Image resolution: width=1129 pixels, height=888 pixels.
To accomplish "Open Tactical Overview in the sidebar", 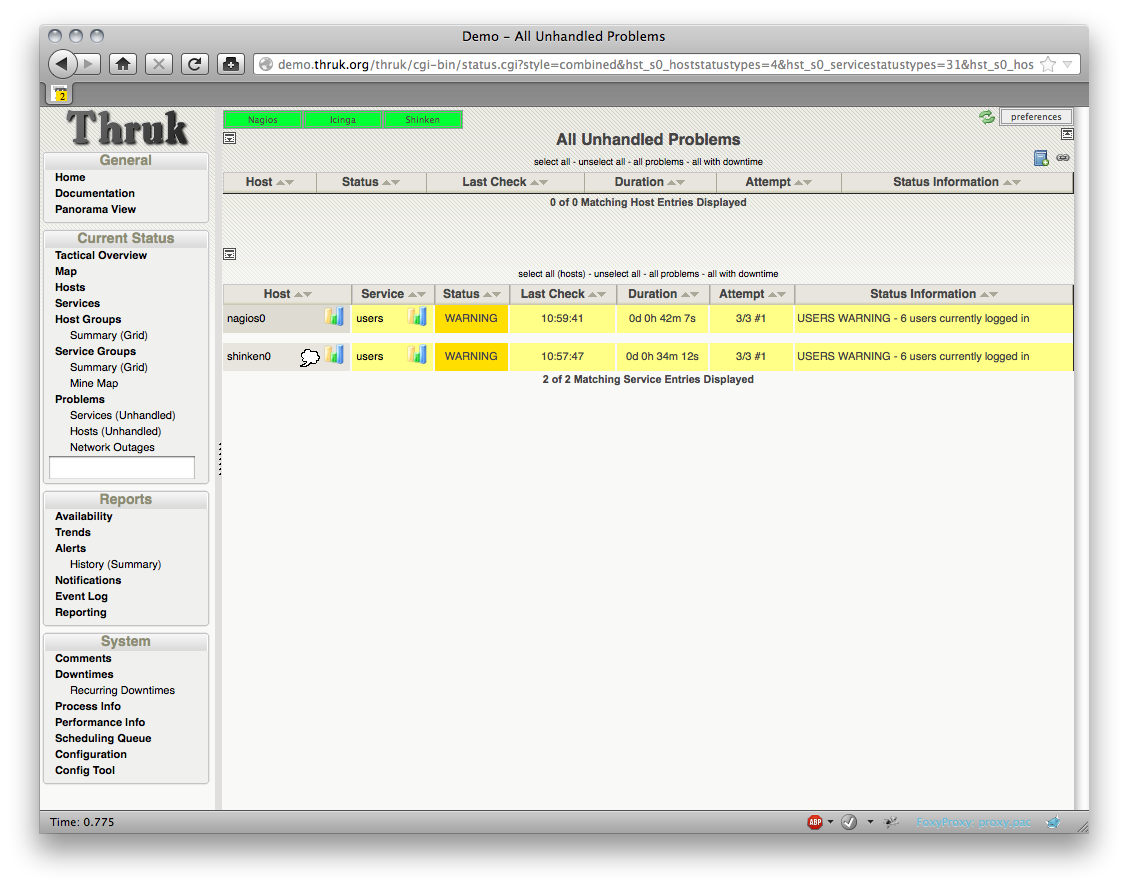I will coord(101,255).
